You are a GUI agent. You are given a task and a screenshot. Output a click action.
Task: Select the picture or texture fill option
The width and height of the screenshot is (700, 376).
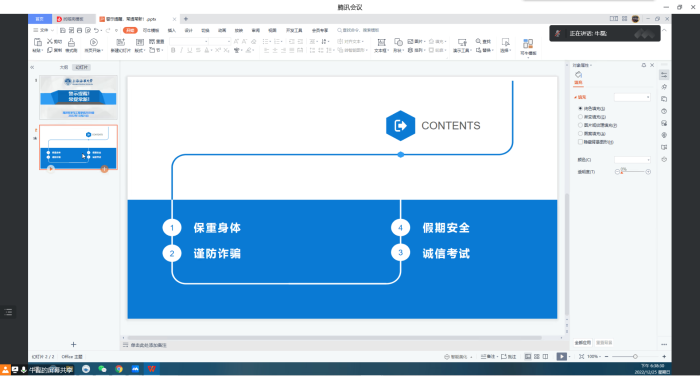[x=580, y=125]
